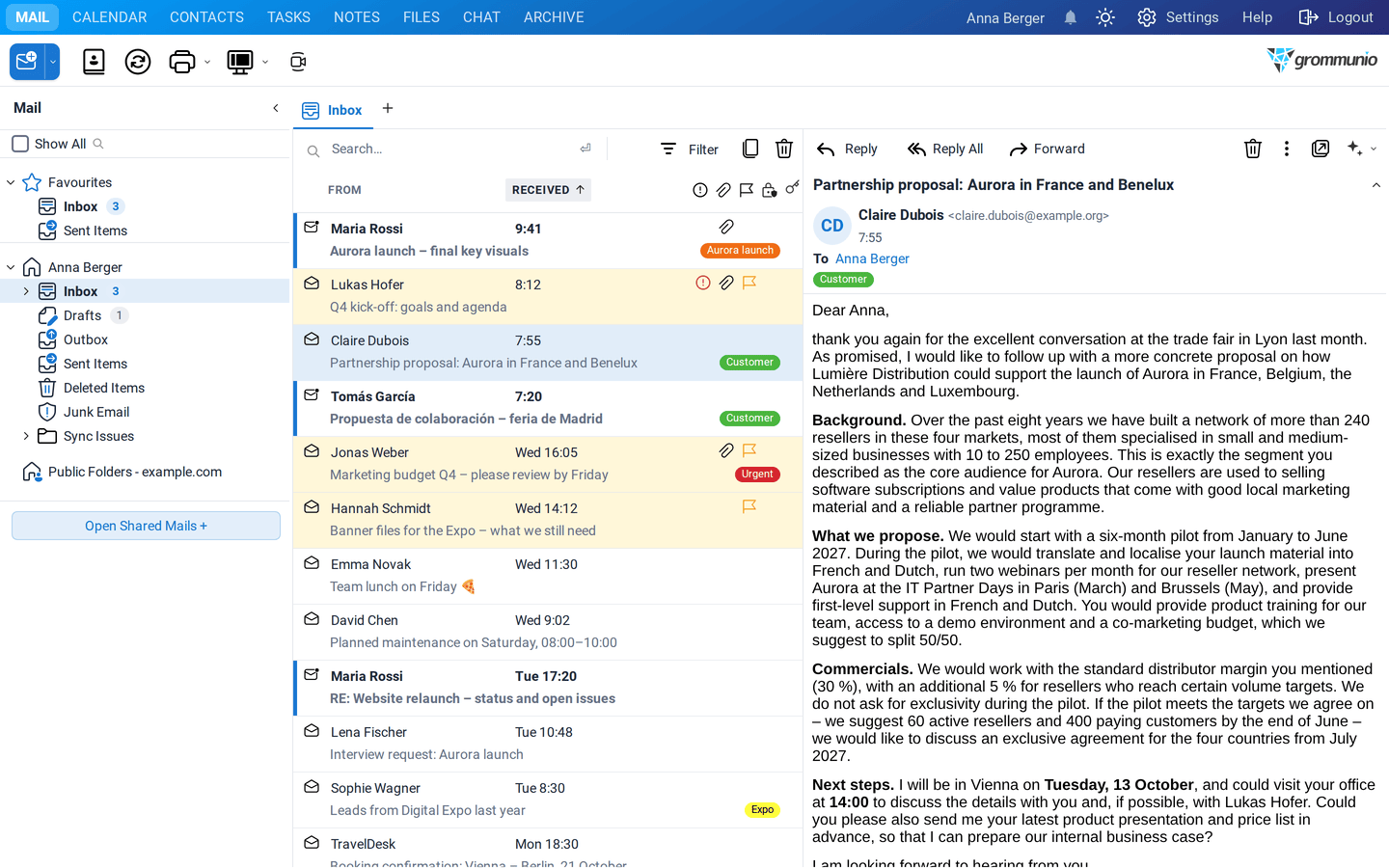Sort by the From column header
The height and width of the screenshot is (868, 1389).
coord(344,190)
